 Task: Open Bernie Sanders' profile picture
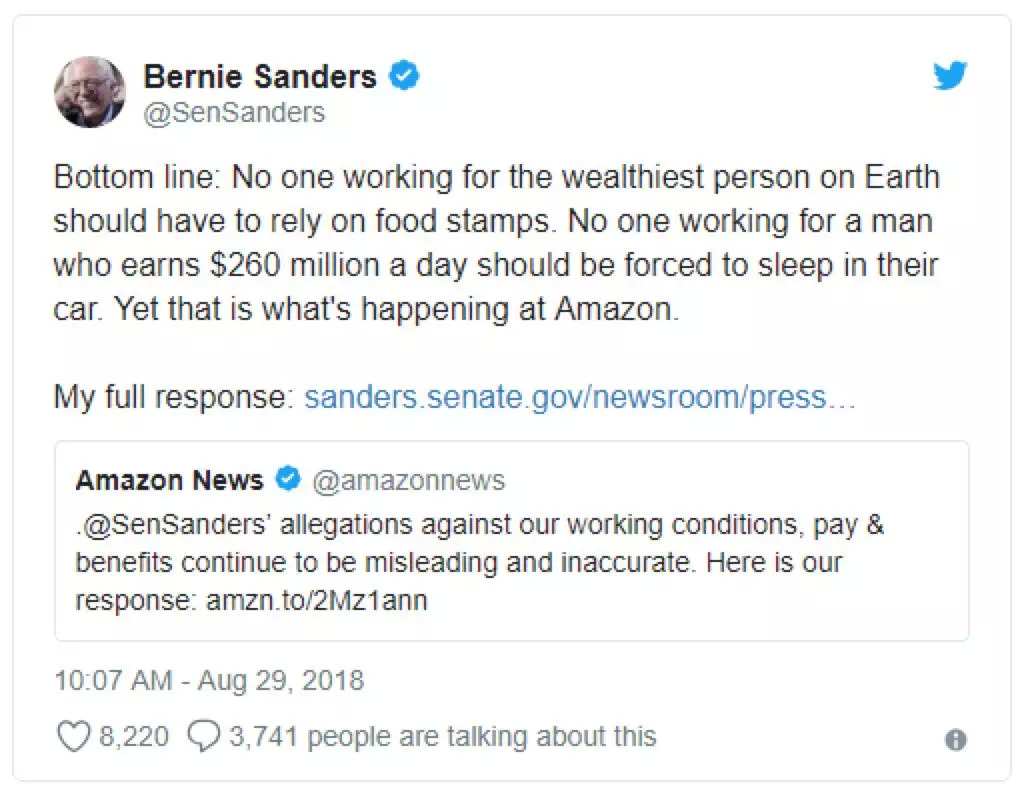coord(89,91)
